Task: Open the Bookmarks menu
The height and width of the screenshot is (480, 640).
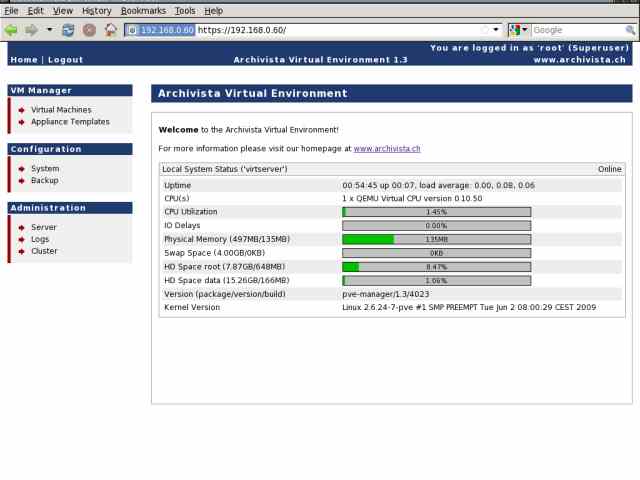Action: coord(143,11)
